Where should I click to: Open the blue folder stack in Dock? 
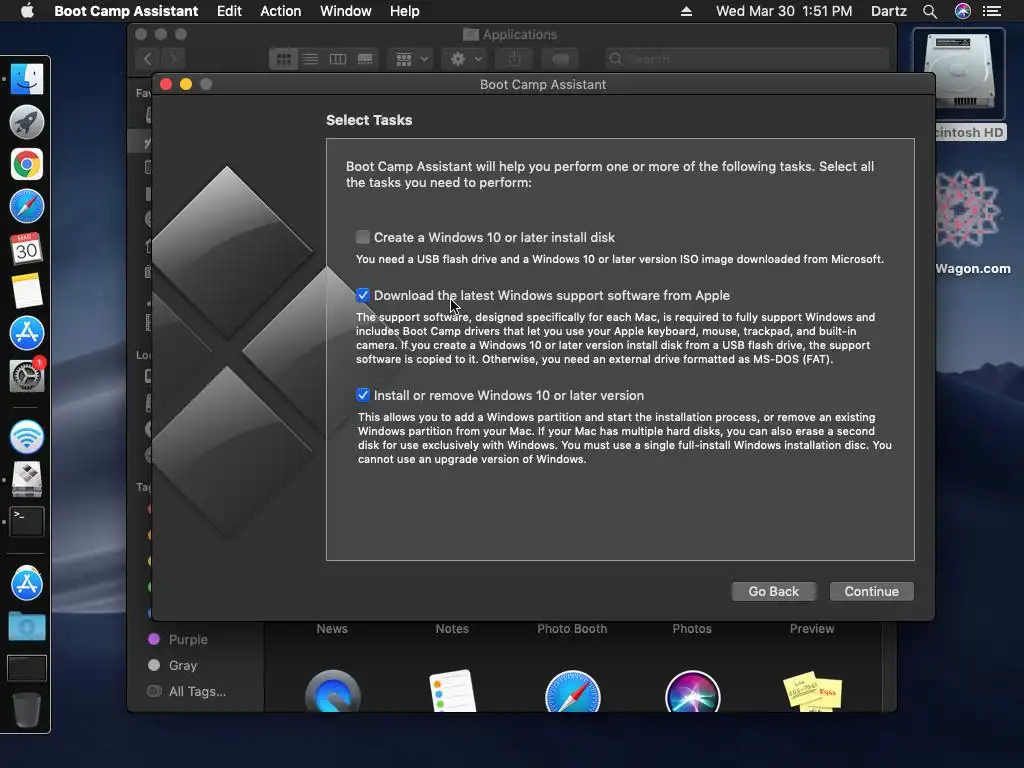[27, 626]
